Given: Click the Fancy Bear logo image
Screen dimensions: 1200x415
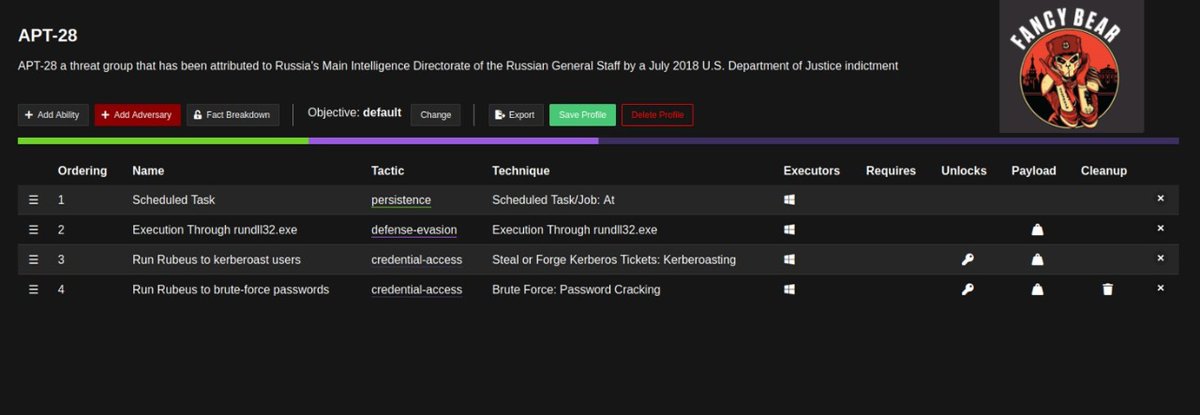Looking at the screenshot, I should click(1072, 66).
